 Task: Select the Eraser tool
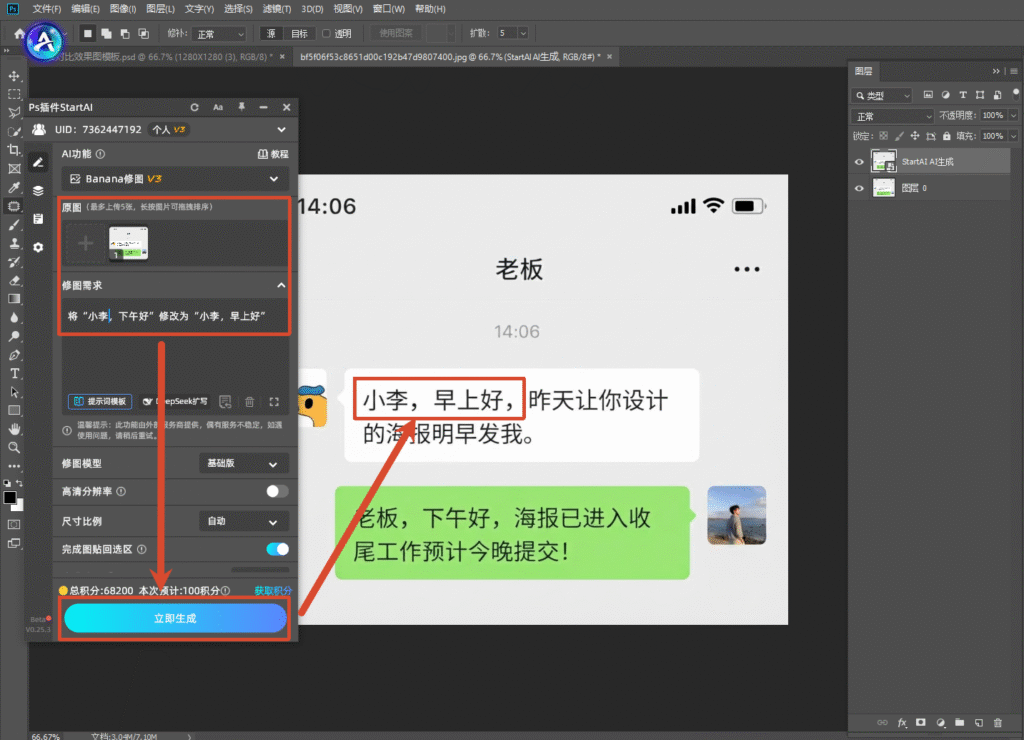click(14, 281)
